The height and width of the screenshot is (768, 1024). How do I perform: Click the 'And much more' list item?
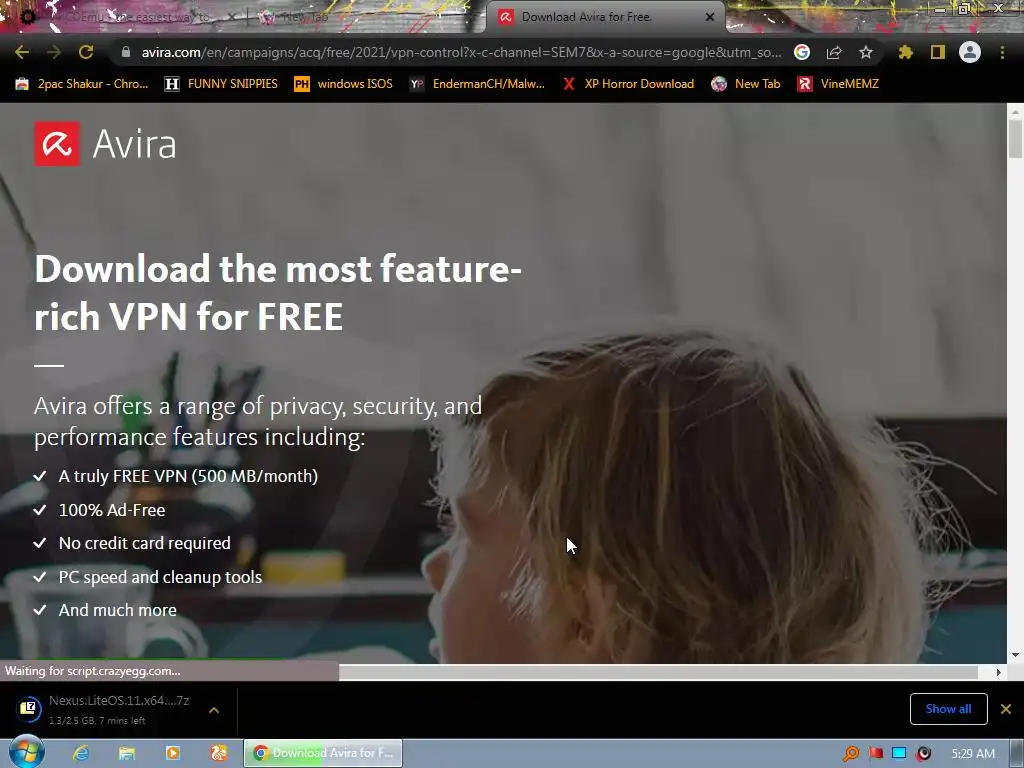click(x=118, y=610)
